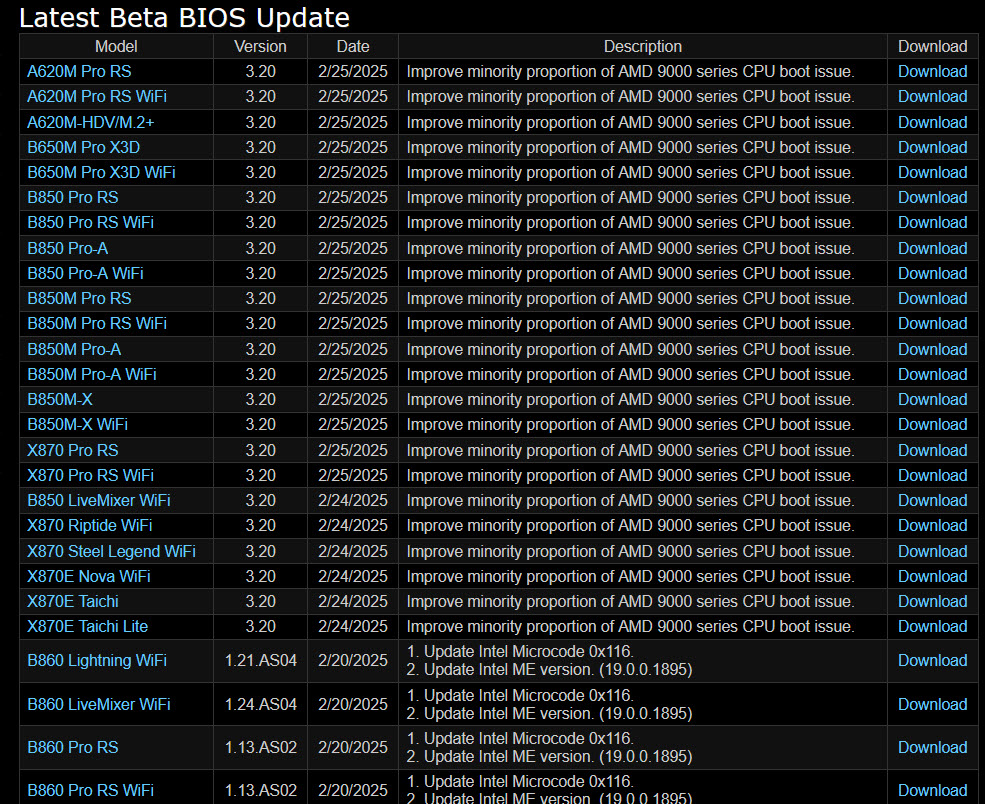Open the B650M Pro X3D model link
Viewport: 985px width, 804px height.
tap(84, 148)
